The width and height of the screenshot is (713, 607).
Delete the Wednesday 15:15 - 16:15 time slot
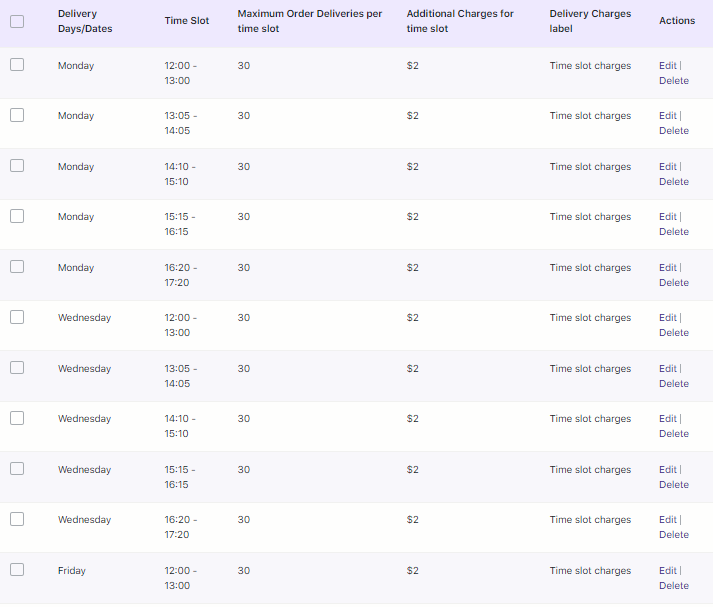[x=673, y=485]
